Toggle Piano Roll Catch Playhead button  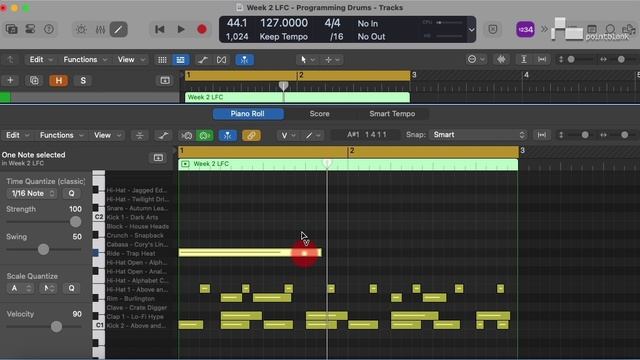pyautogui.click(x=227, y=136)
